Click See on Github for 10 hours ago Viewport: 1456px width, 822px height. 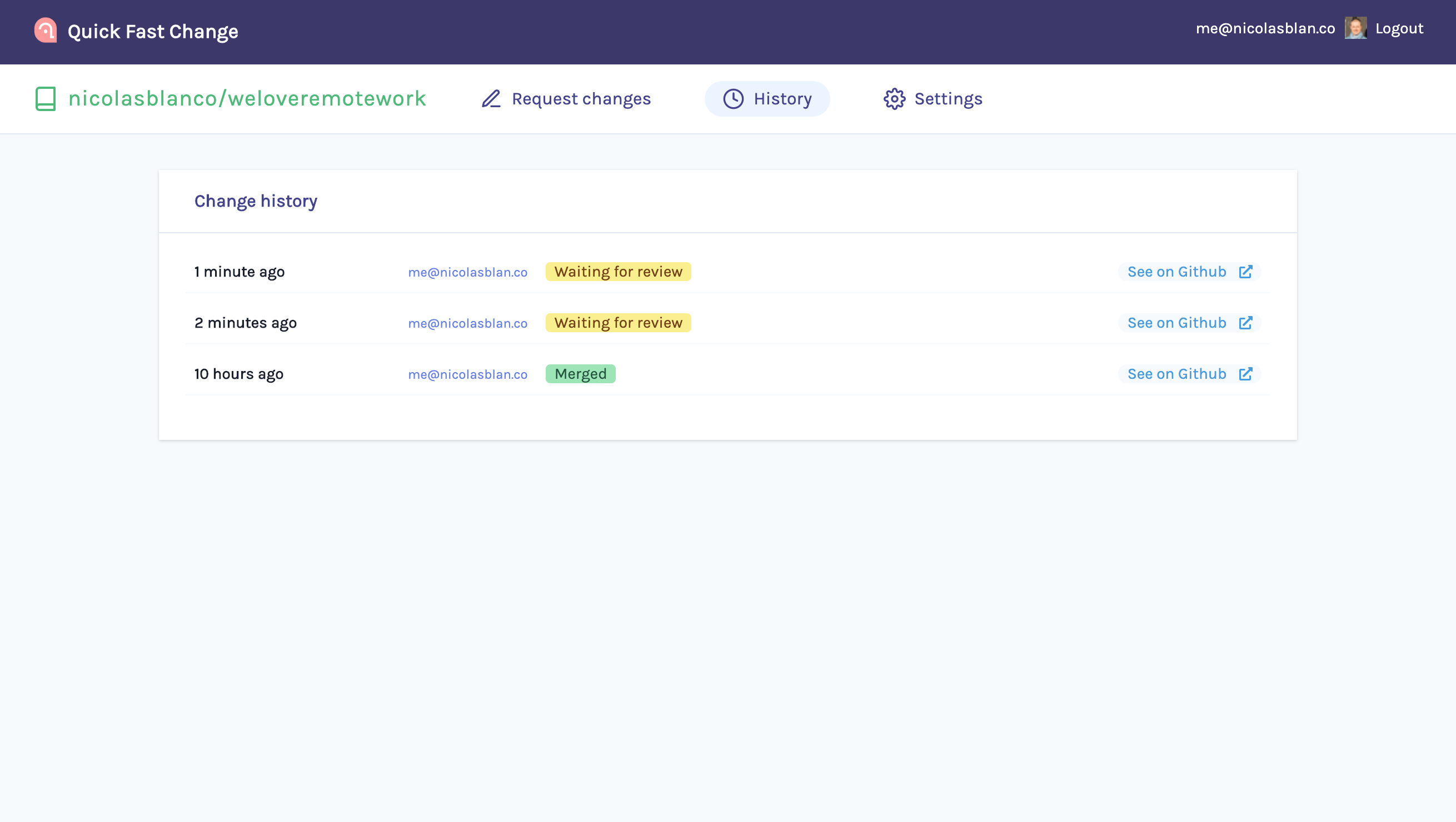tap(1176, 374)
